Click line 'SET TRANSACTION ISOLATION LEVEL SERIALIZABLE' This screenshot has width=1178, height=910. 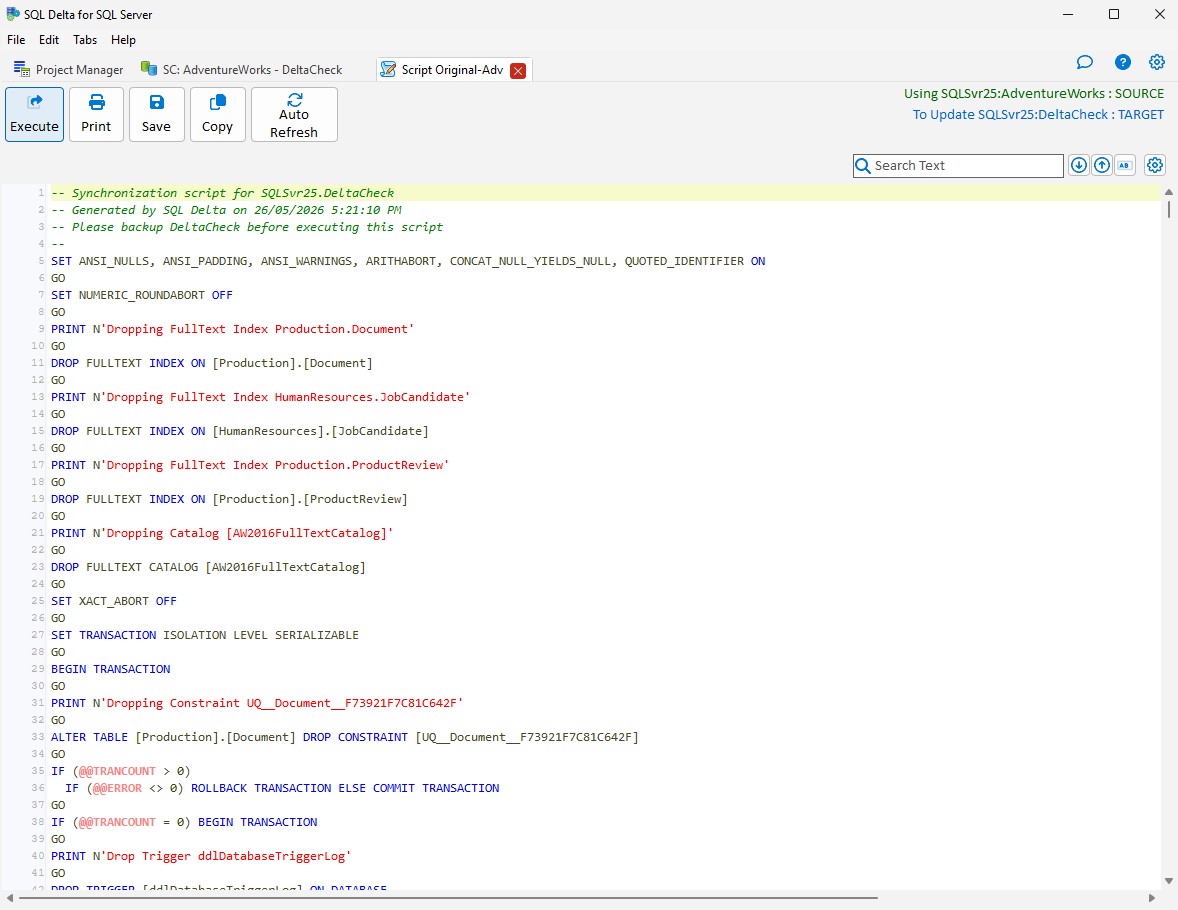pyautogui.click(x=205, y=635)
